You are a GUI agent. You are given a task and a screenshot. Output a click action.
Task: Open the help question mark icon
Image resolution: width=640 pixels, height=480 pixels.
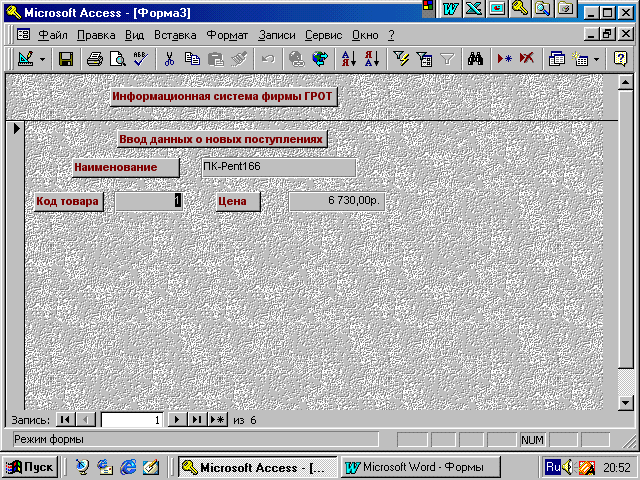pos(620,60)
